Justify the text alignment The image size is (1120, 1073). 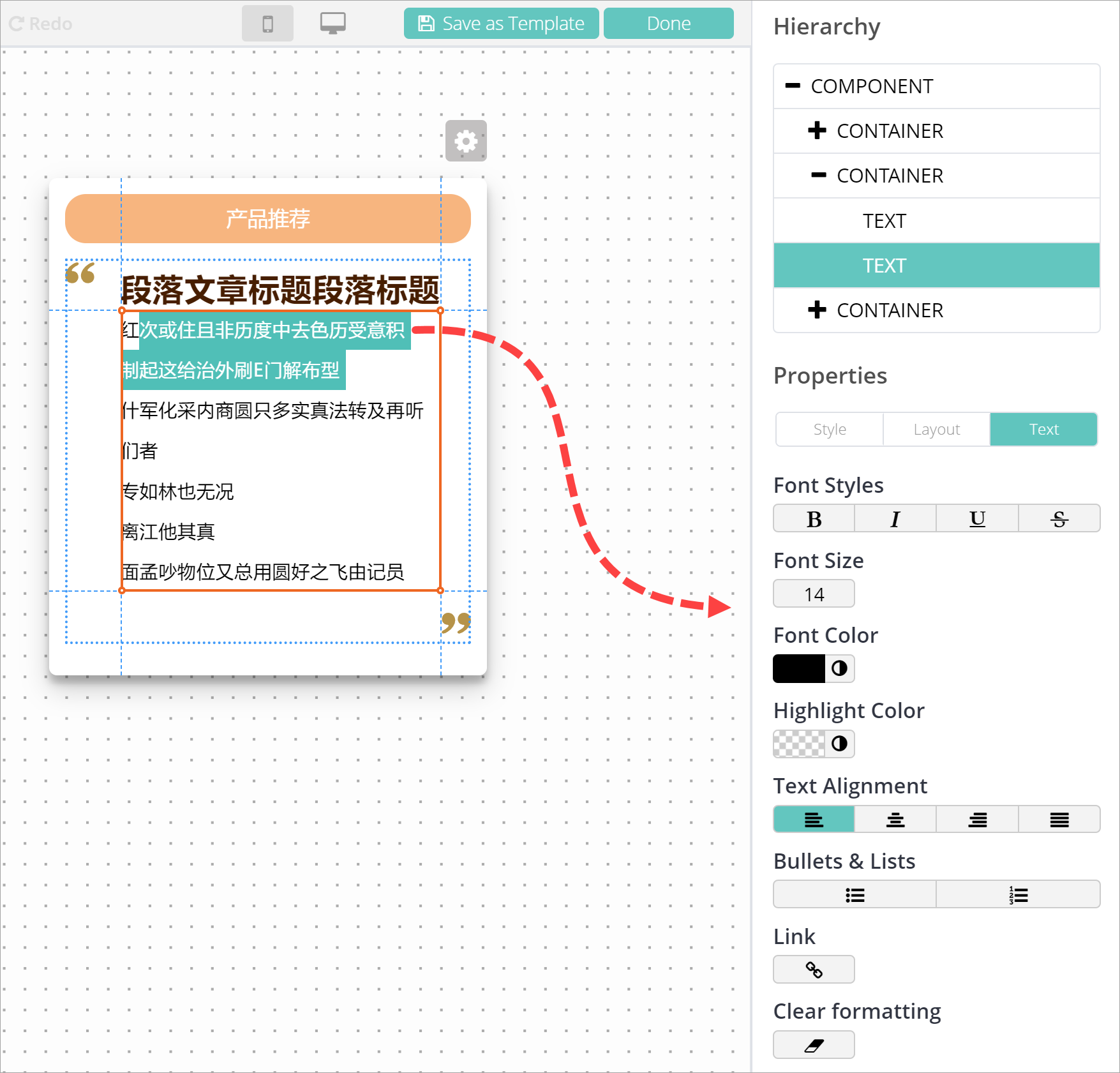(1059, 820)
